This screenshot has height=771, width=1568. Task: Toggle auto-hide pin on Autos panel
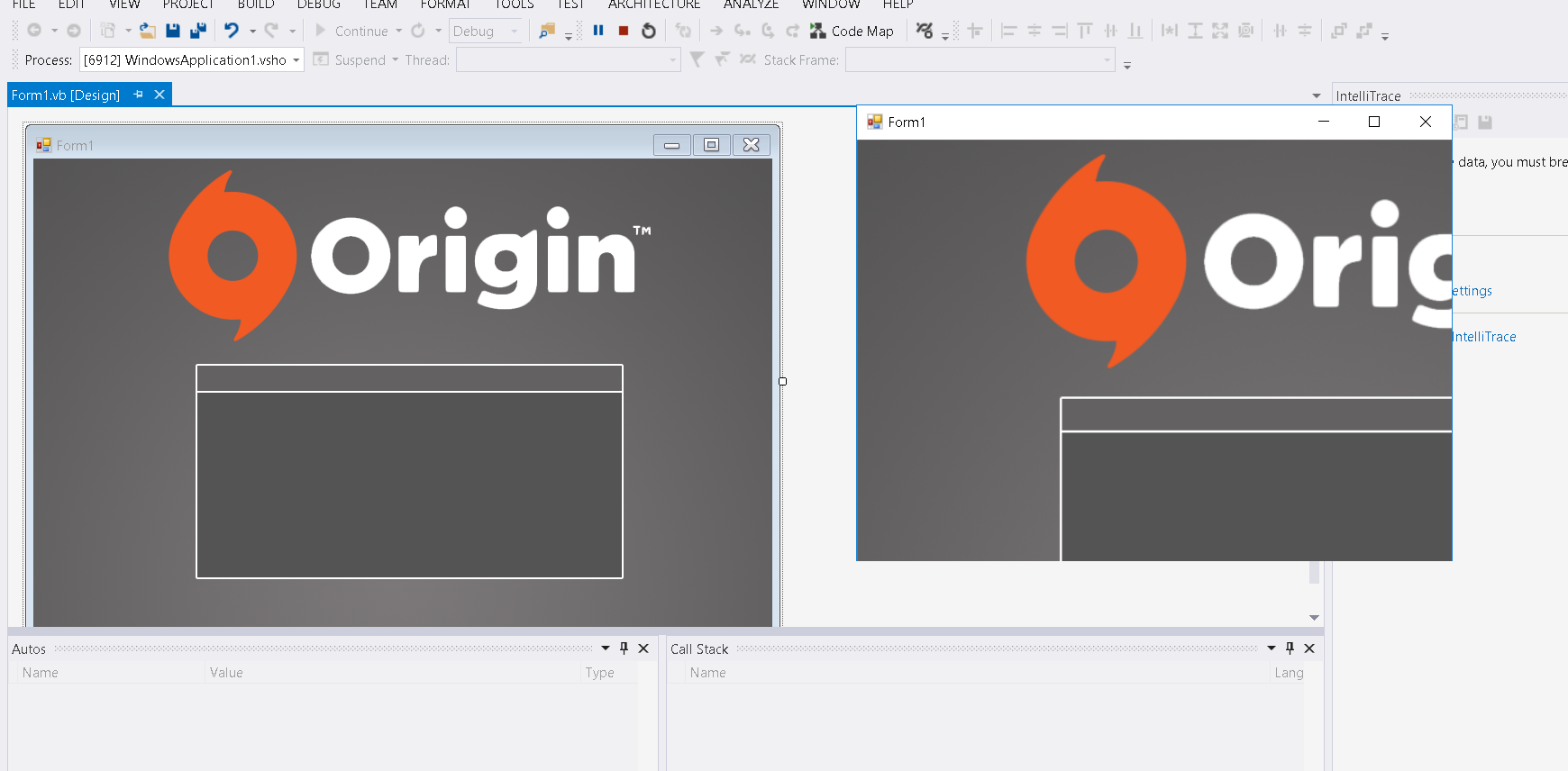point(624,649)
